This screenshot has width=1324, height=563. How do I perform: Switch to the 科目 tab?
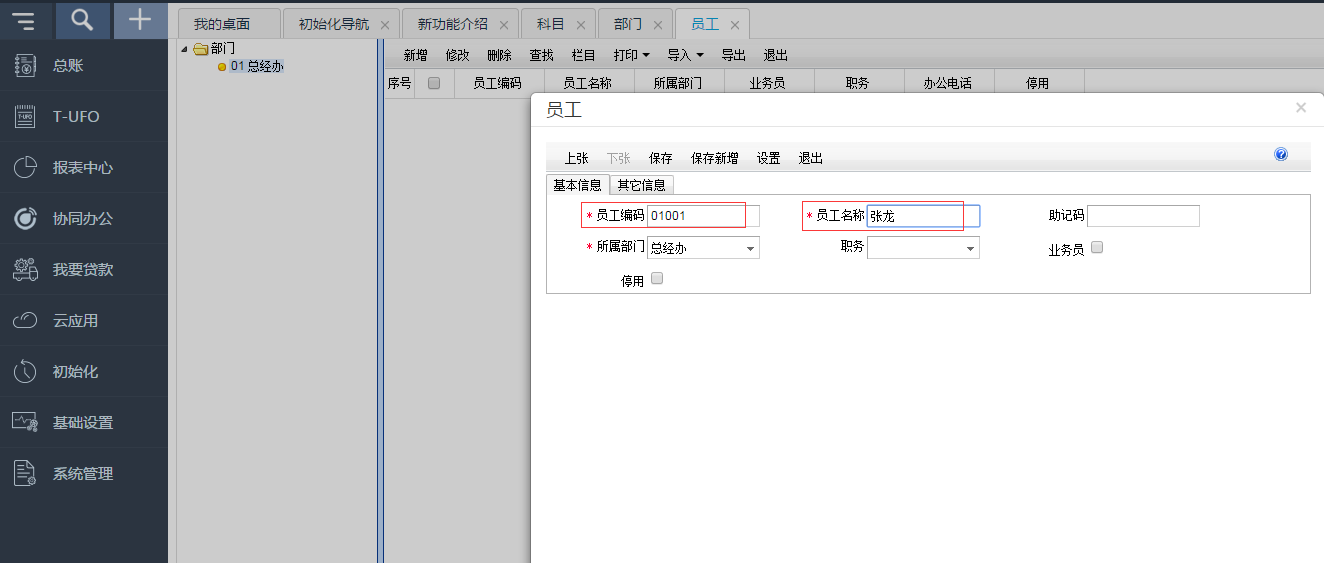(x=550, y=24)
